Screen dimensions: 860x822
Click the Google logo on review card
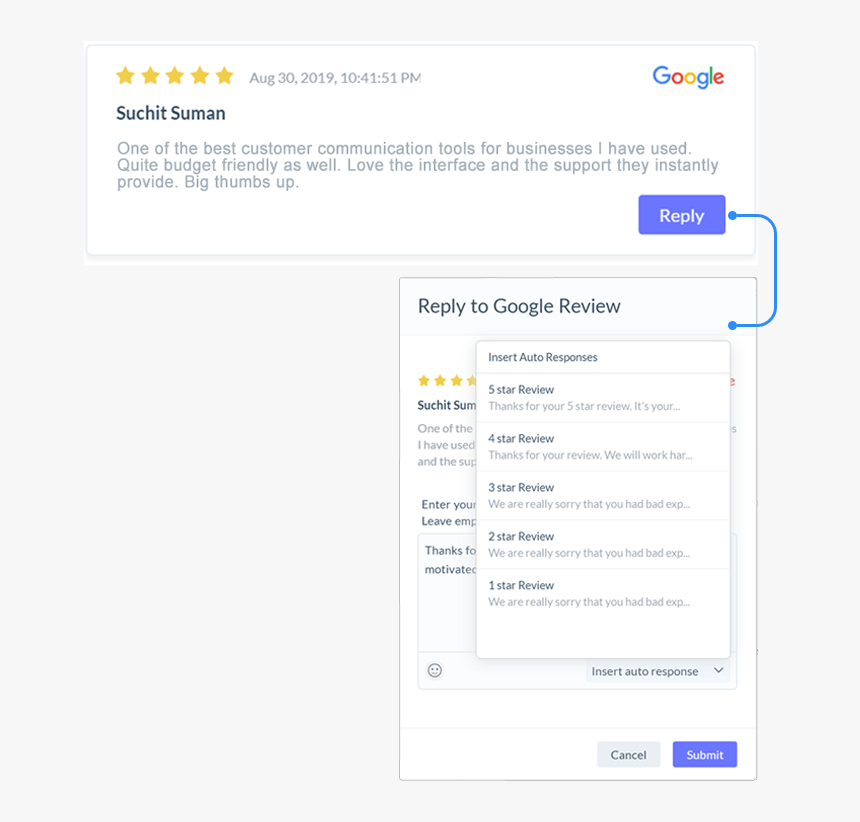pos(688,77)
